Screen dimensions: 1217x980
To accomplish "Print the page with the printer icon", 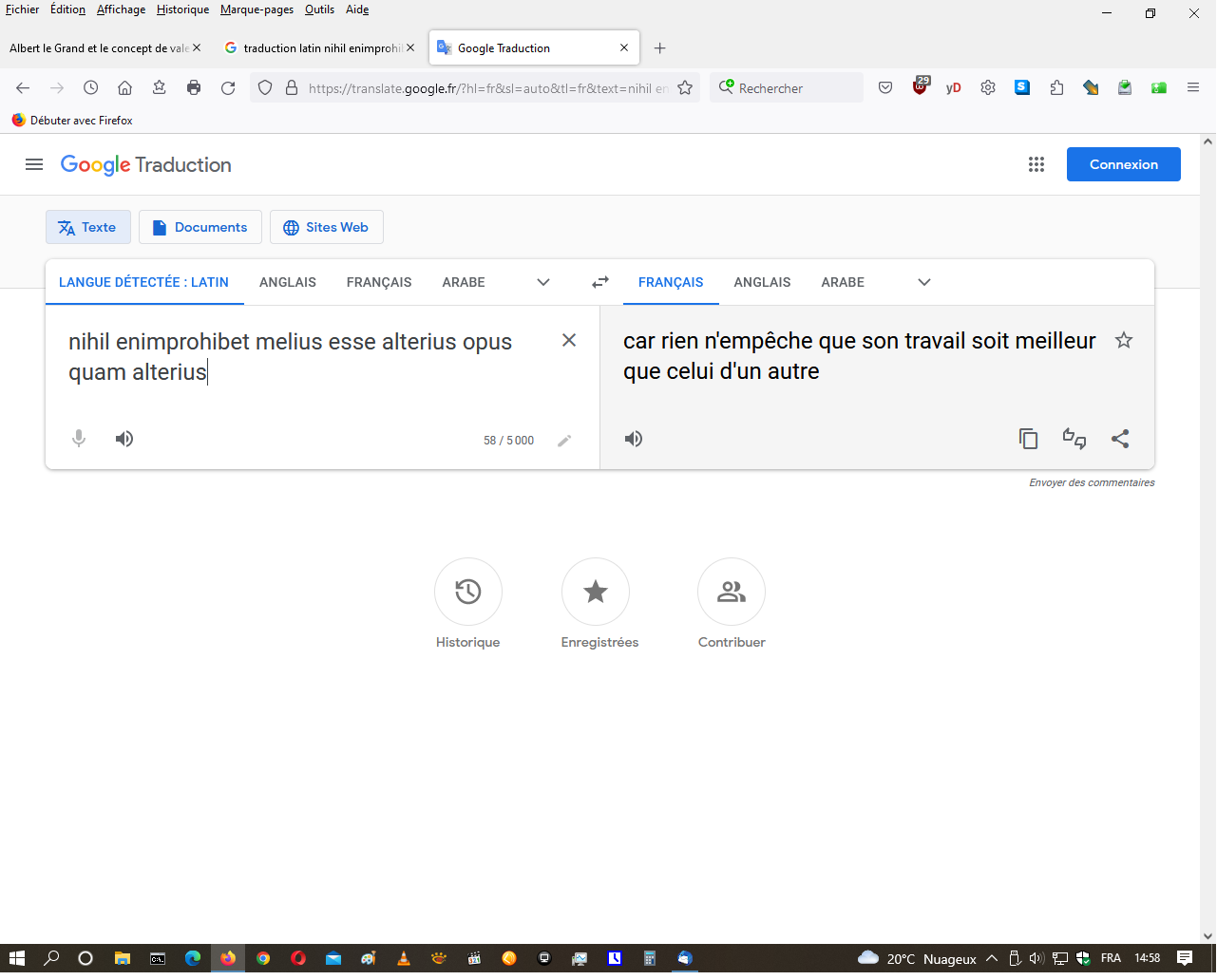I will 194,87.
